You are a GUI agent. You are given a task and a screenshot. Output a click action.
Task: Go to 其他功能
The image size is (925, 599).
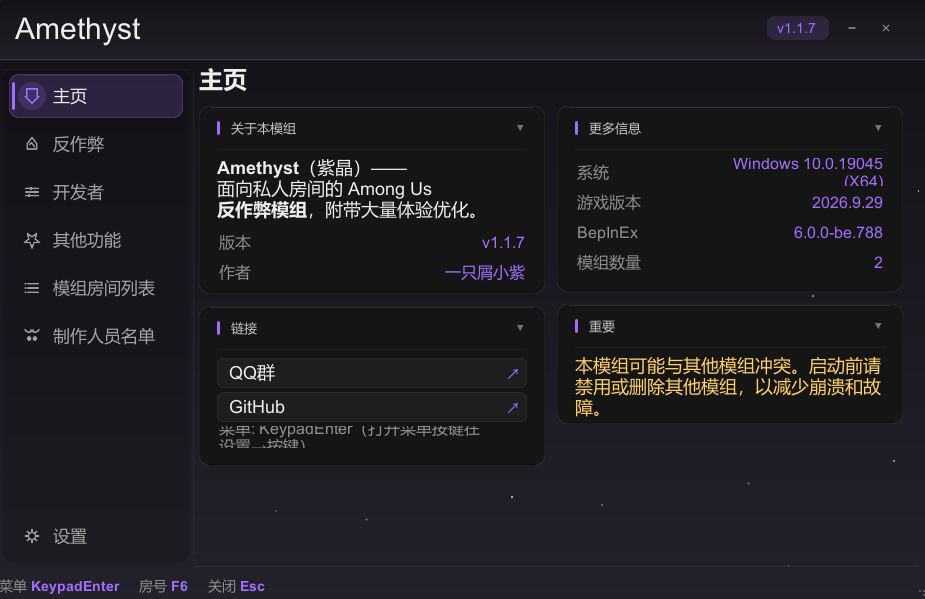[x=96, y=240]
